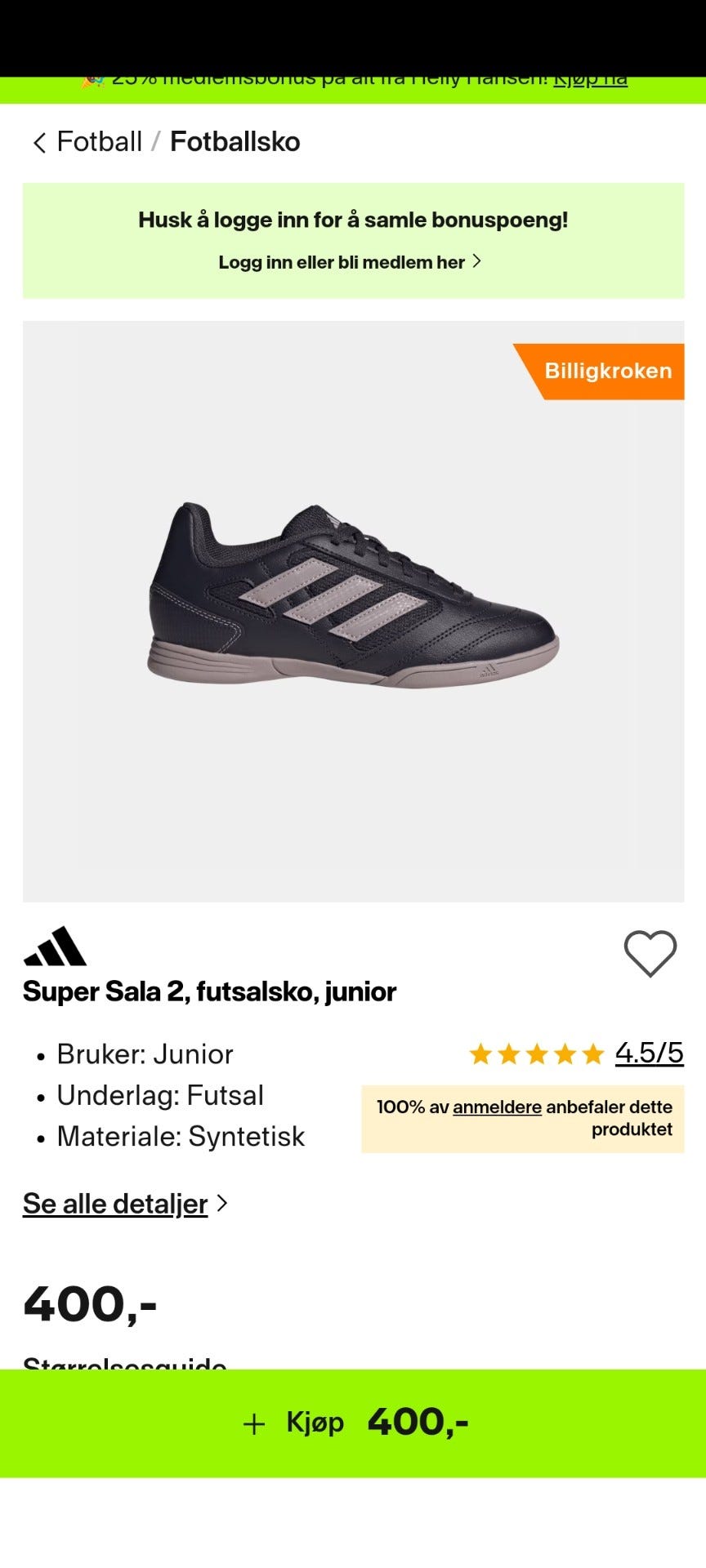This screenshot has width=706, height=1568.
Task: Tap the 'Husk å logge inn' bonus banner
Action: 353,241
